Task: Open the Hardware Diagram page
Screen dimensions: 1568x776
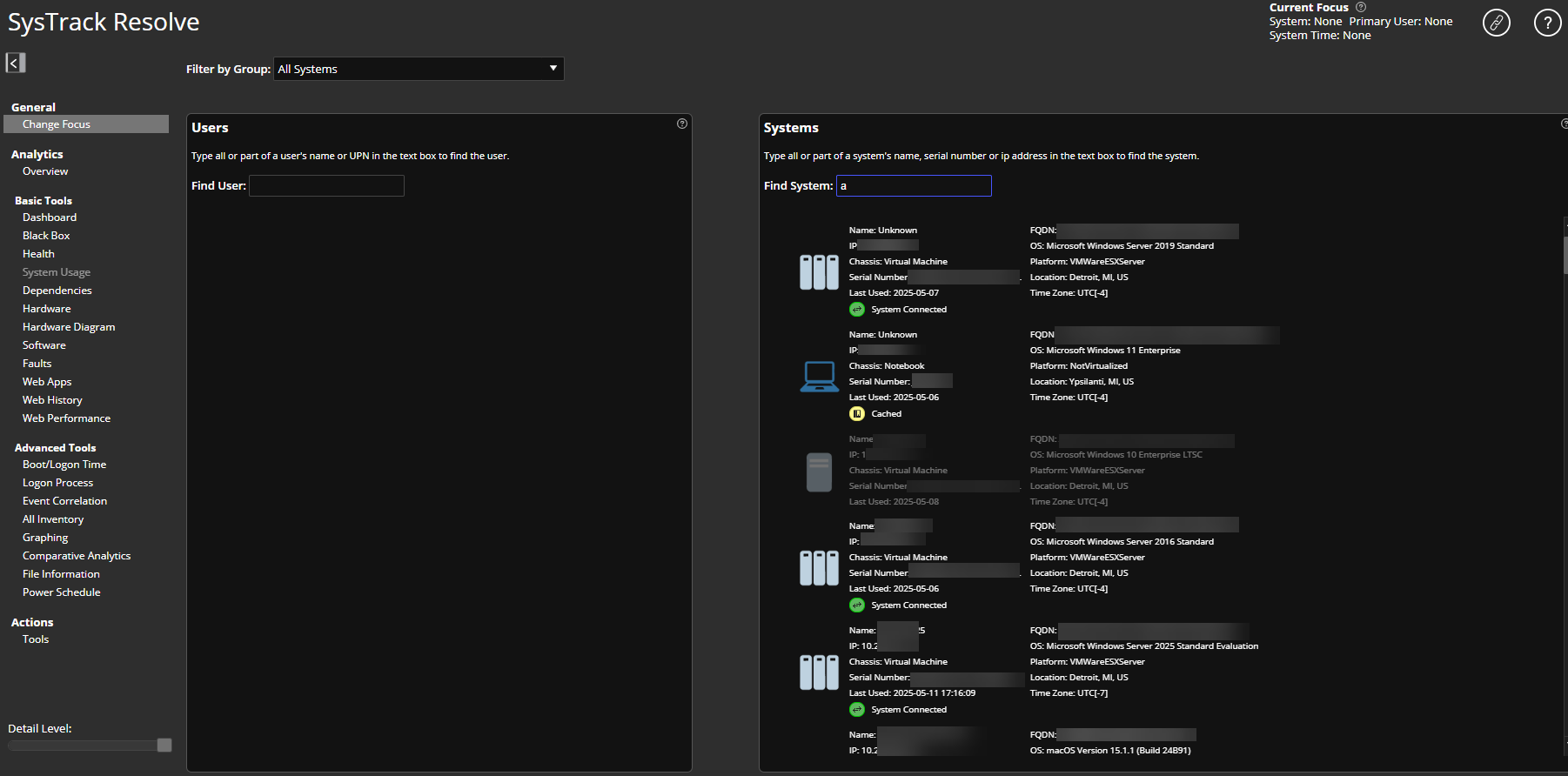Action: 69,327
